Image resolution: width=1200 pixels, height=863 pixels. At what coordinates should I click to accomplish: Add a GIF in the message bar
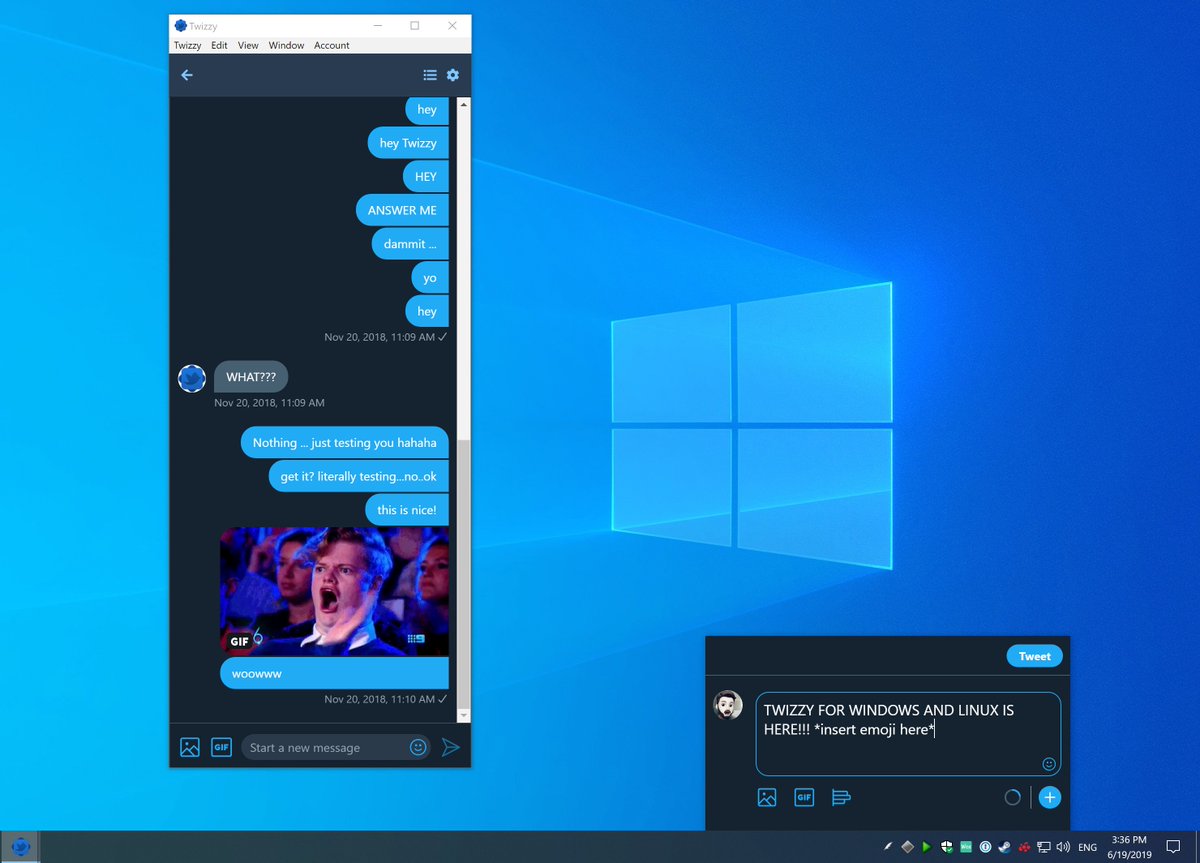pyautogui.click(x=221, y=747)
